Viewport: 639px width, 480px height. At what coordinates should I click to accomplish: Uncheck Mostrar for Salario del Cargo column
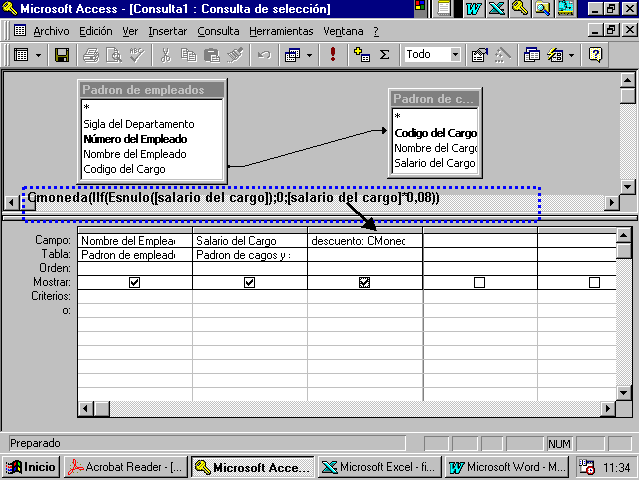(249, 282)
